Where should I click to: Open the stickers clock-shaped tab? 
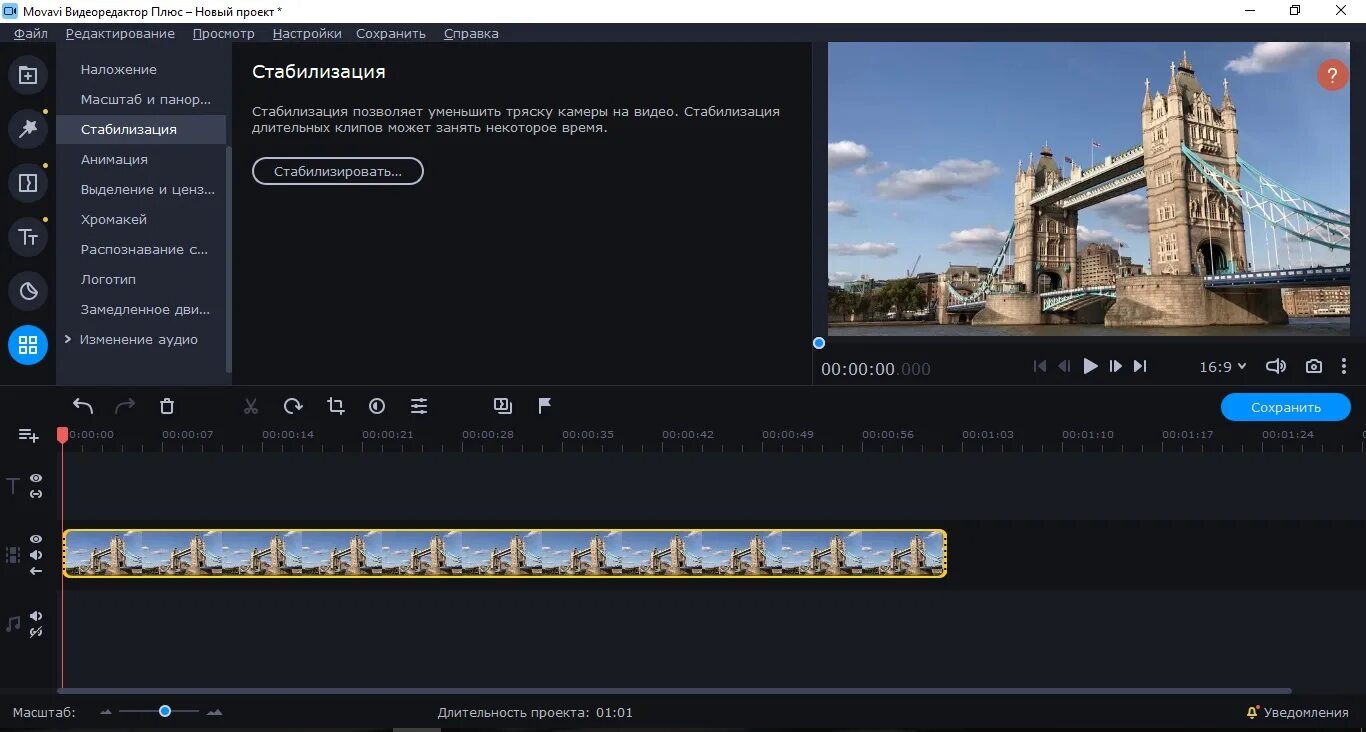[x=28, y=291]
